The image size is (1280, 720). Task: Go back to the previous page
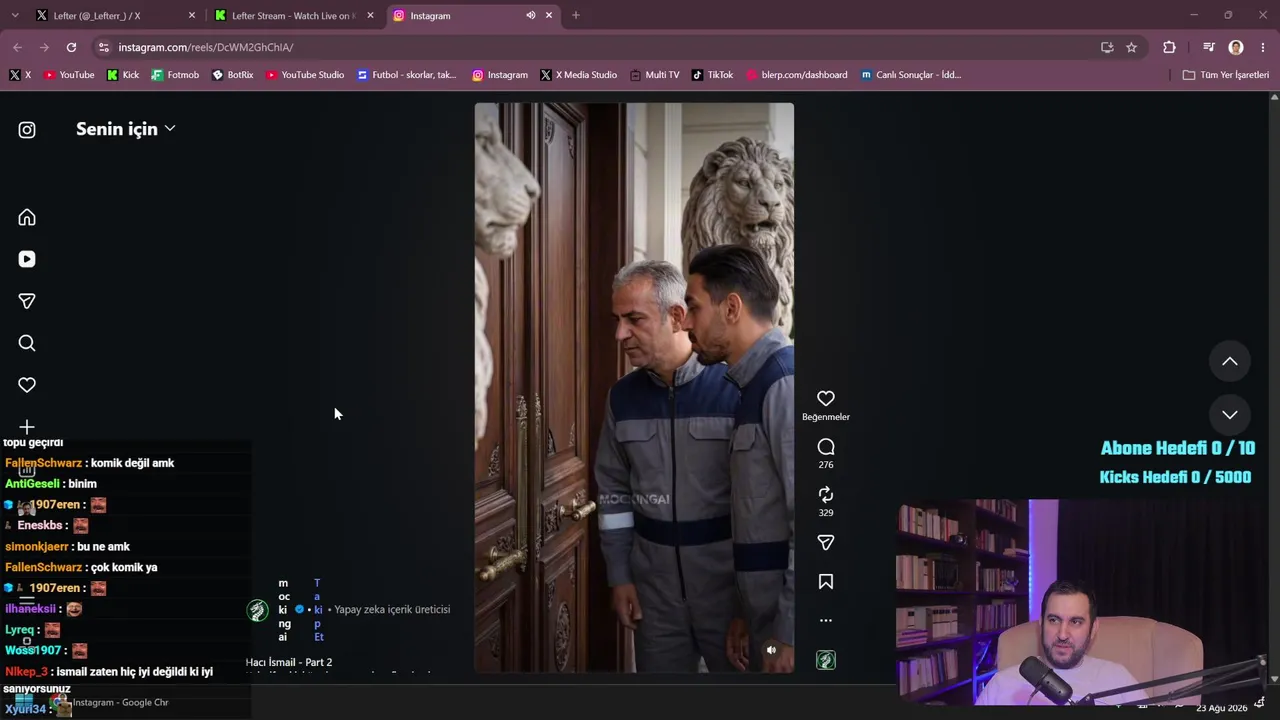point(18,47)
